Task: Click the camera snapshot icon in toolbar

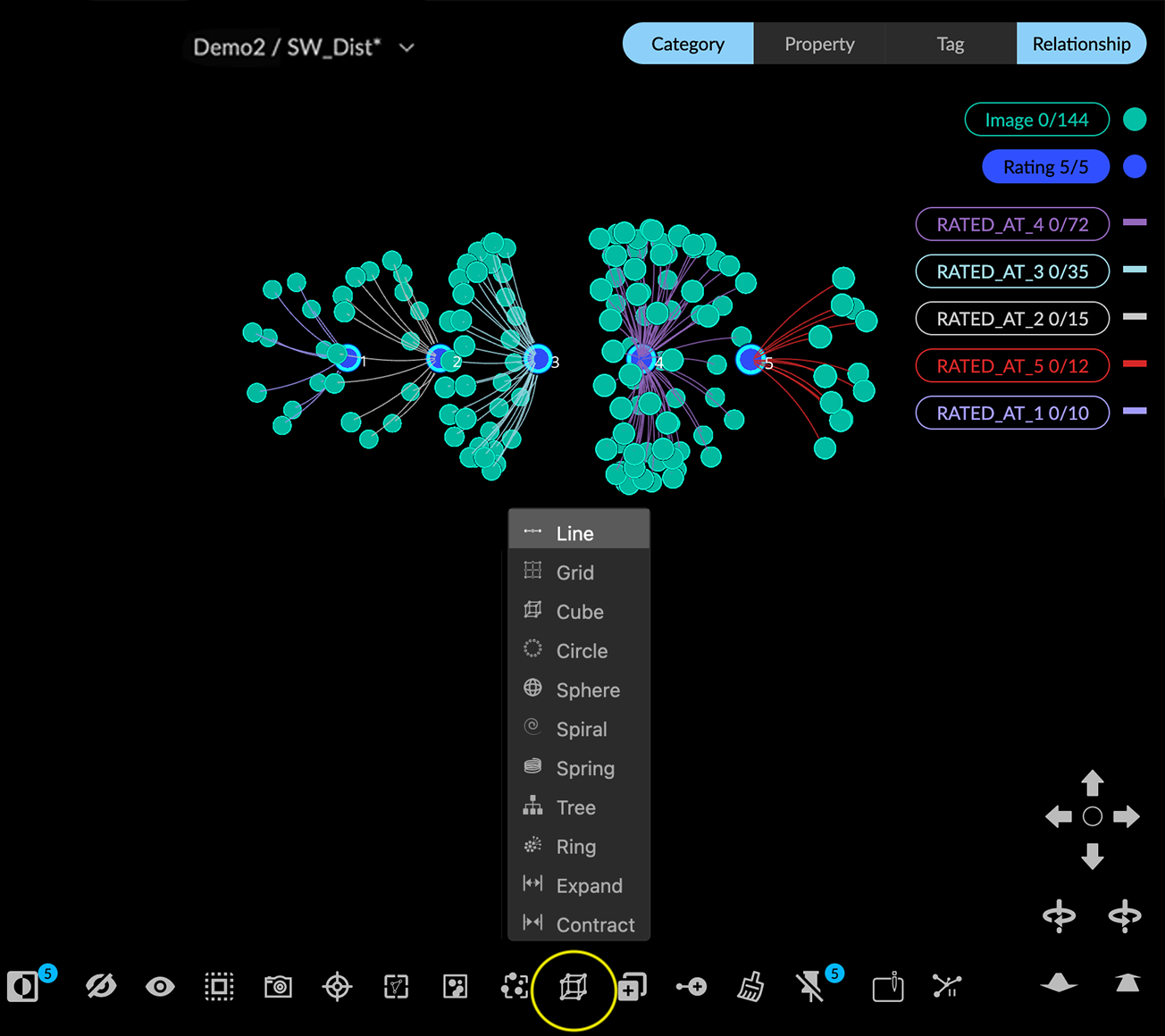Action: [x=278, y=987]
